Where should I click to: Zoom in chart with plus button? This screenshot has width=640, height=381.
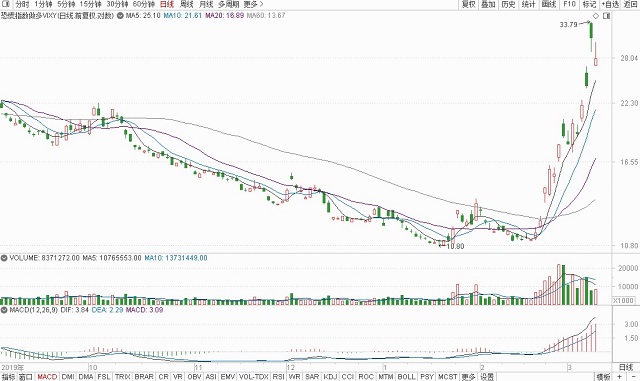620,376
